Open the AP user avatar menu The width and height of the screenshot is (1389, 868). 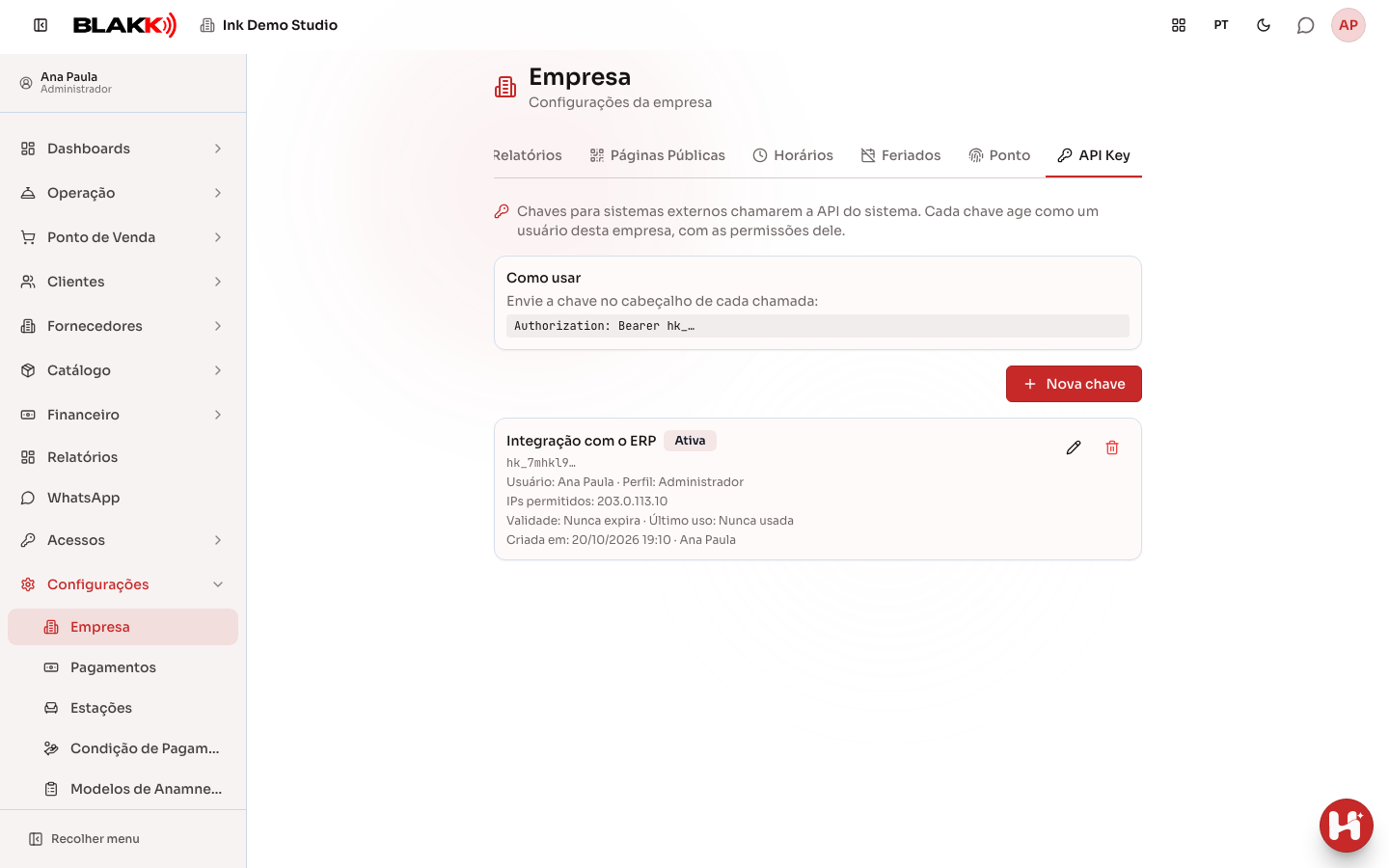pos(1348,25)
